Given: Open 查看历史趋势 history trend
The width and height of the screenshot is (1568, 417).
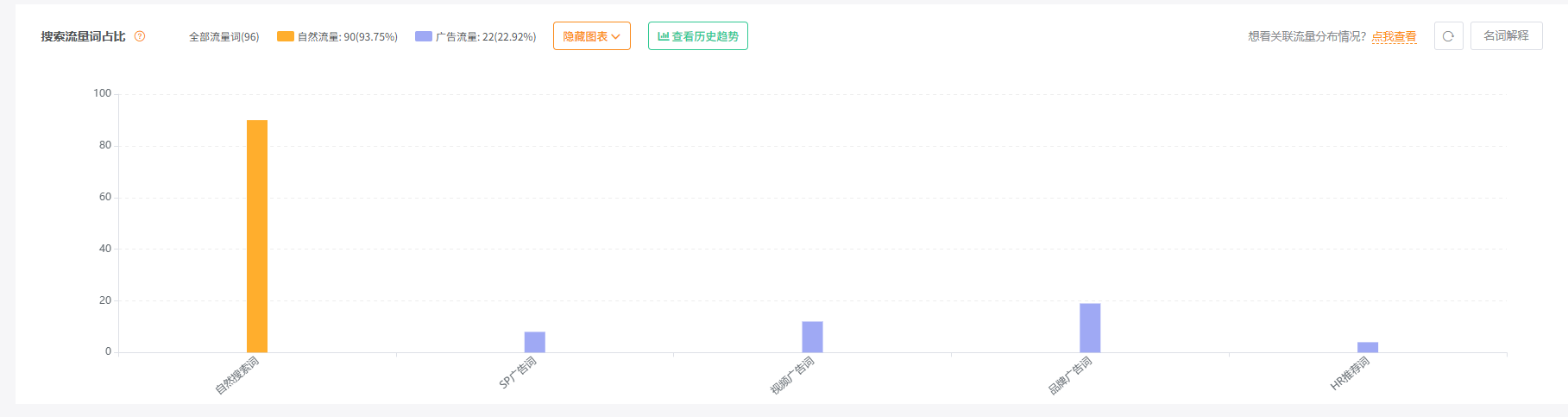Looking at the screenshot, I should point(698,36).
